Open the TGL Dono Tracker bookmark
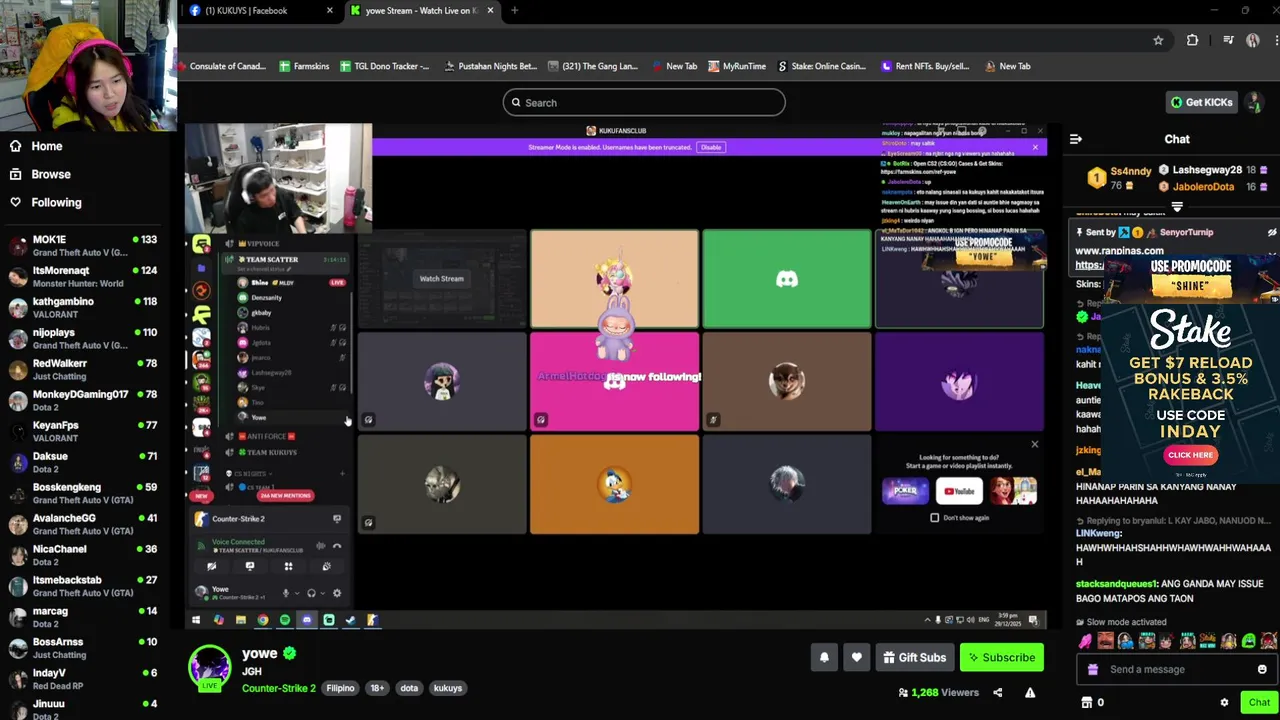This screenshot has width=1280, height=720. [x=385, y=66]
